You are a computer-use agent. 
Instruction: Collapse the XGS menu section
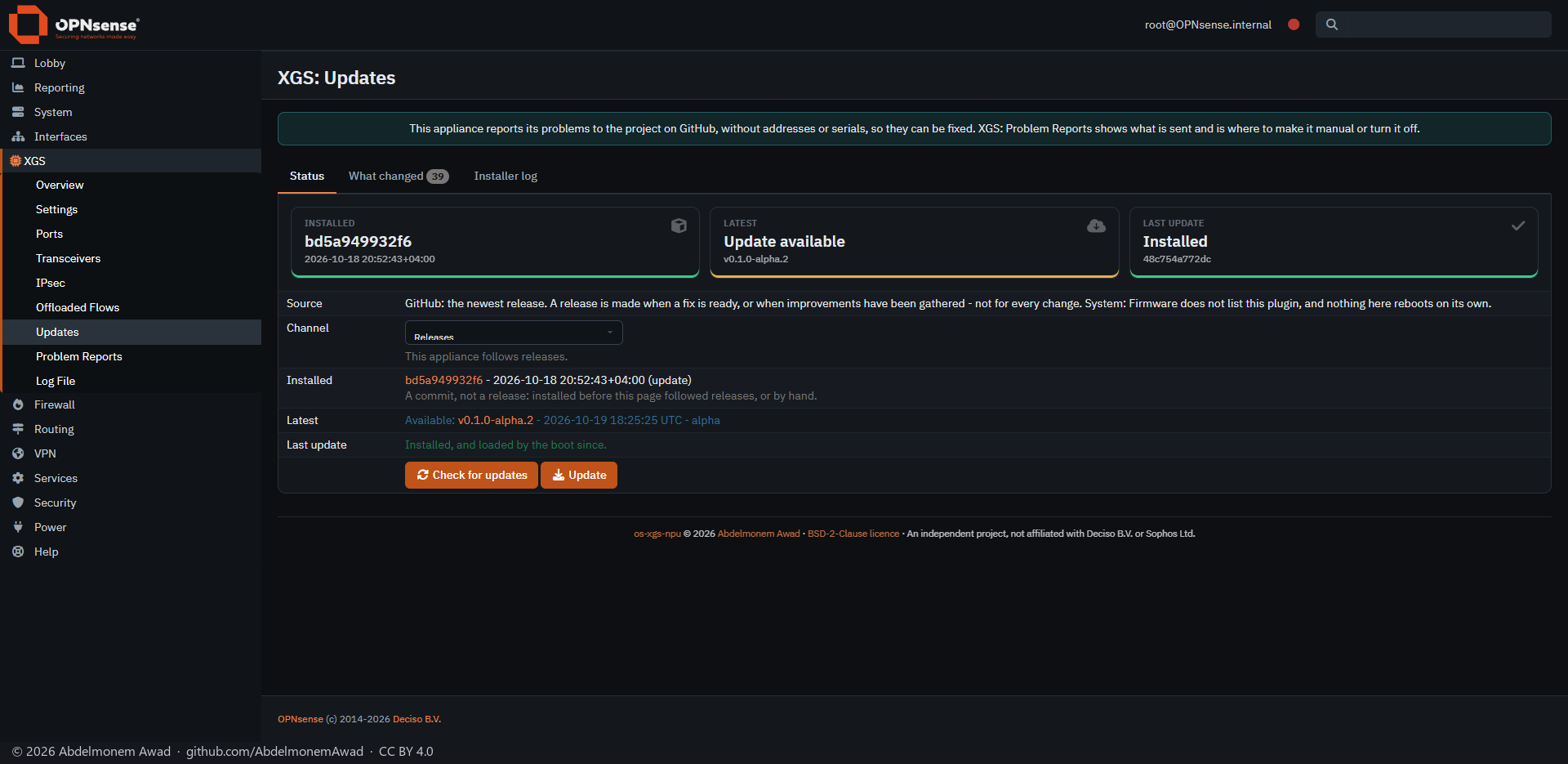coord(131,161)
